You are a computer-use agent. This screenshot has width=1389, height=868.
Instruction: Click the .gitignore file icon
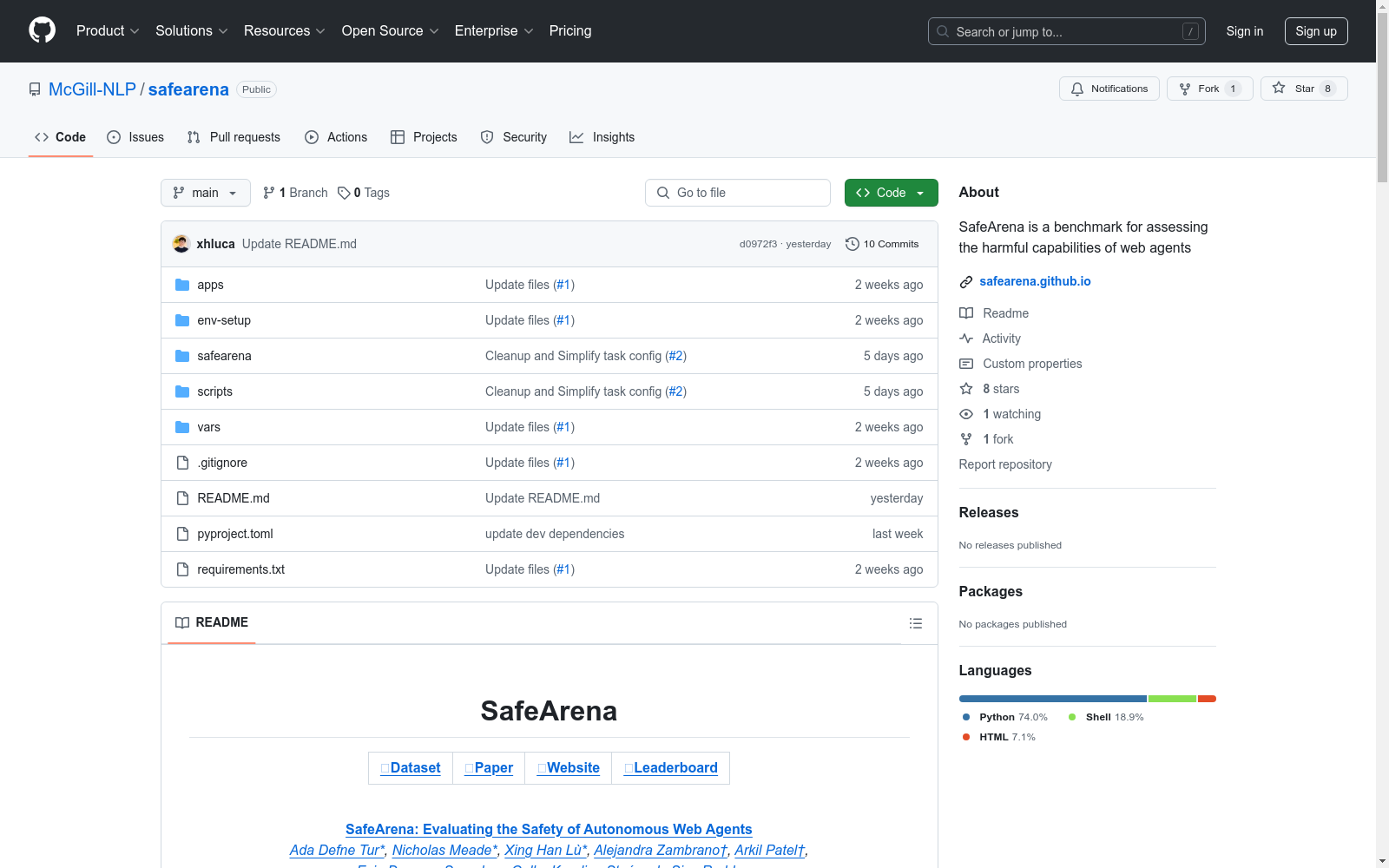182,463
